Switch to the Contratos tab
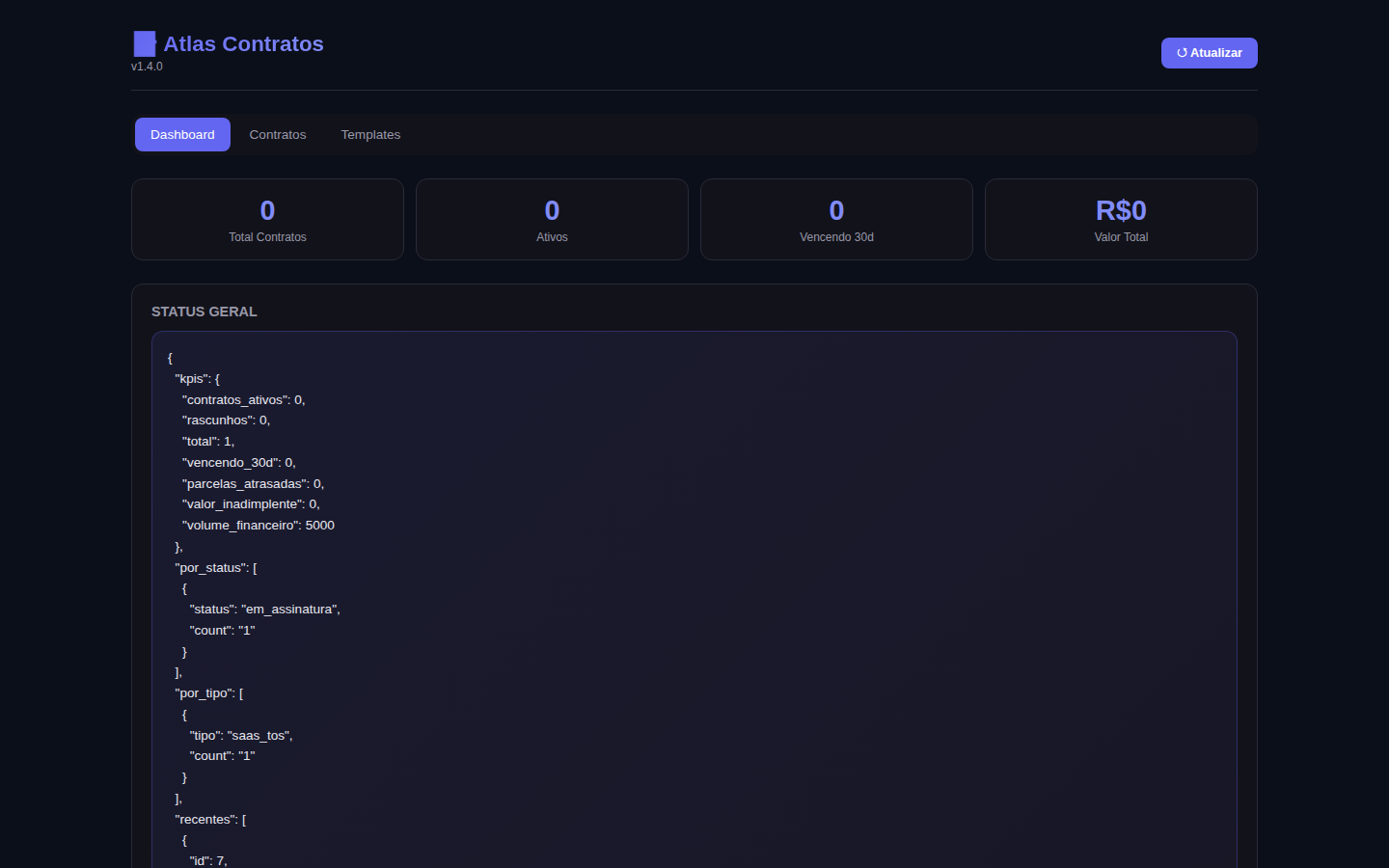This screenshot has height=868, width=1389. [x=278, y=135]
